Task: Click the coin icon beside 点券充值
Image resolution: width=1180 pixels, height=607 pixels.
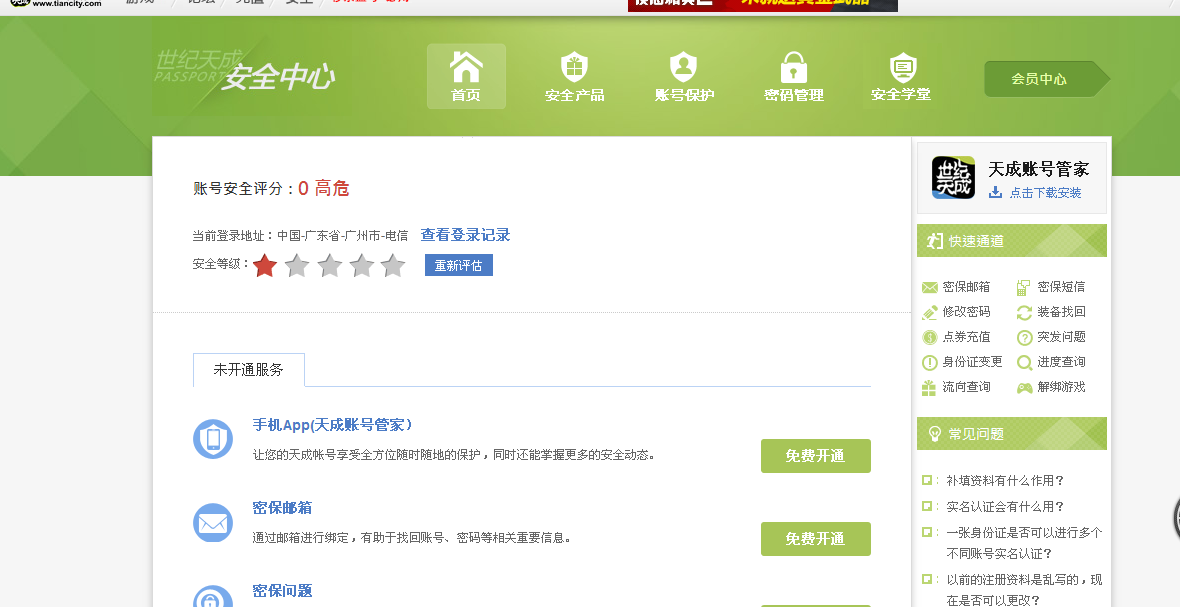Action: click(x=929, y=337)
